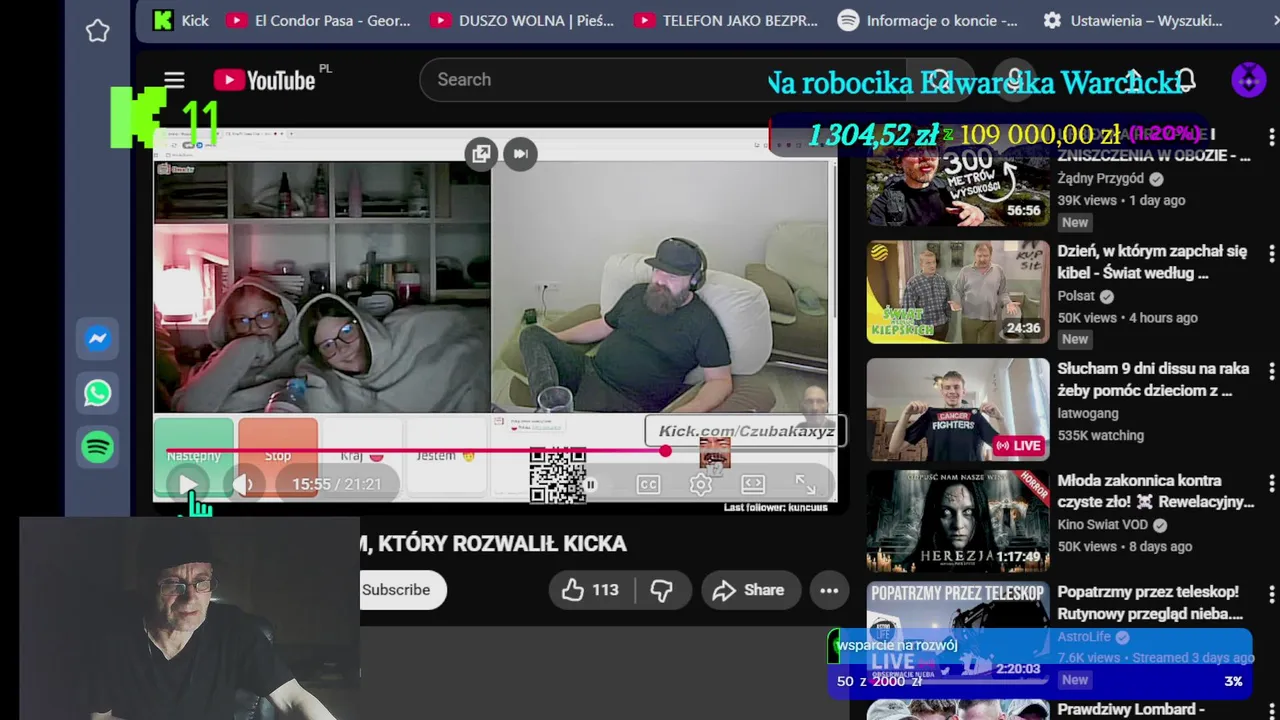Switch to DUSZO WOLNA tab
The width and height of the screenshot is (1280, 720).
(523, 20)
